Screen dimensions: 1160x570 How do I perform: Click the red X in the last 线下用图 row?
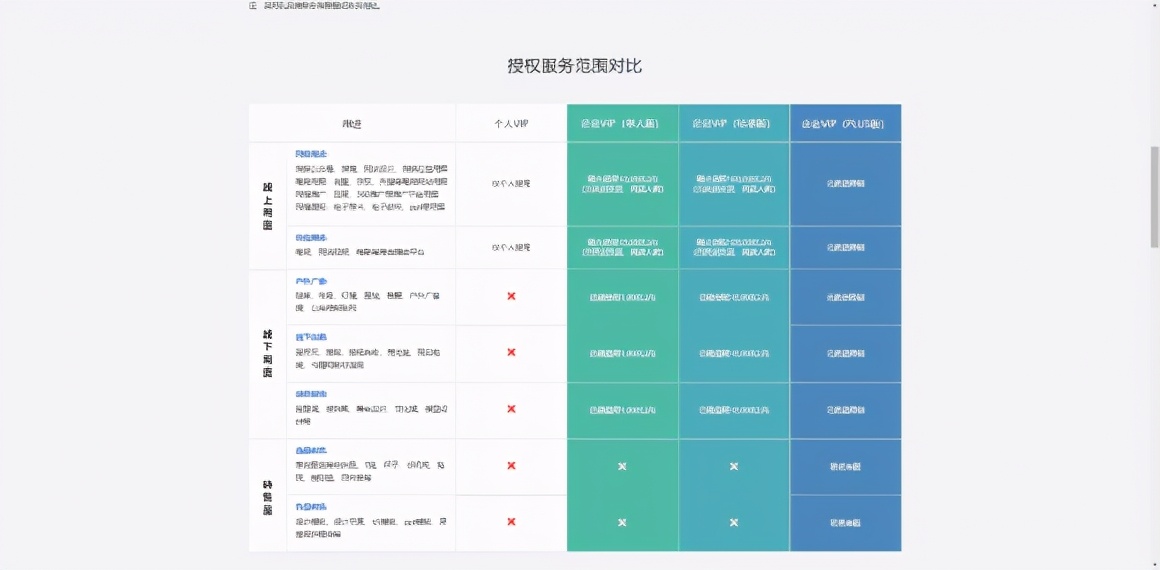511,409
